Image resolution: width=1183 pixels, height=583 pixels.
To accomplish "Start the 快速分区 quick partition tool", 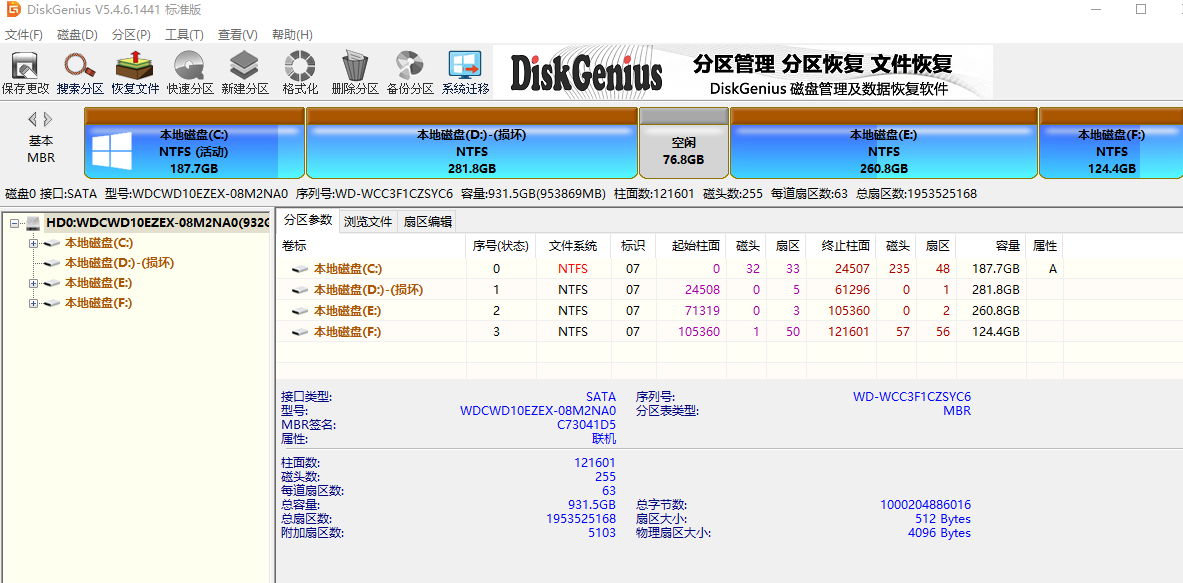I will click(x=190, y=73).
